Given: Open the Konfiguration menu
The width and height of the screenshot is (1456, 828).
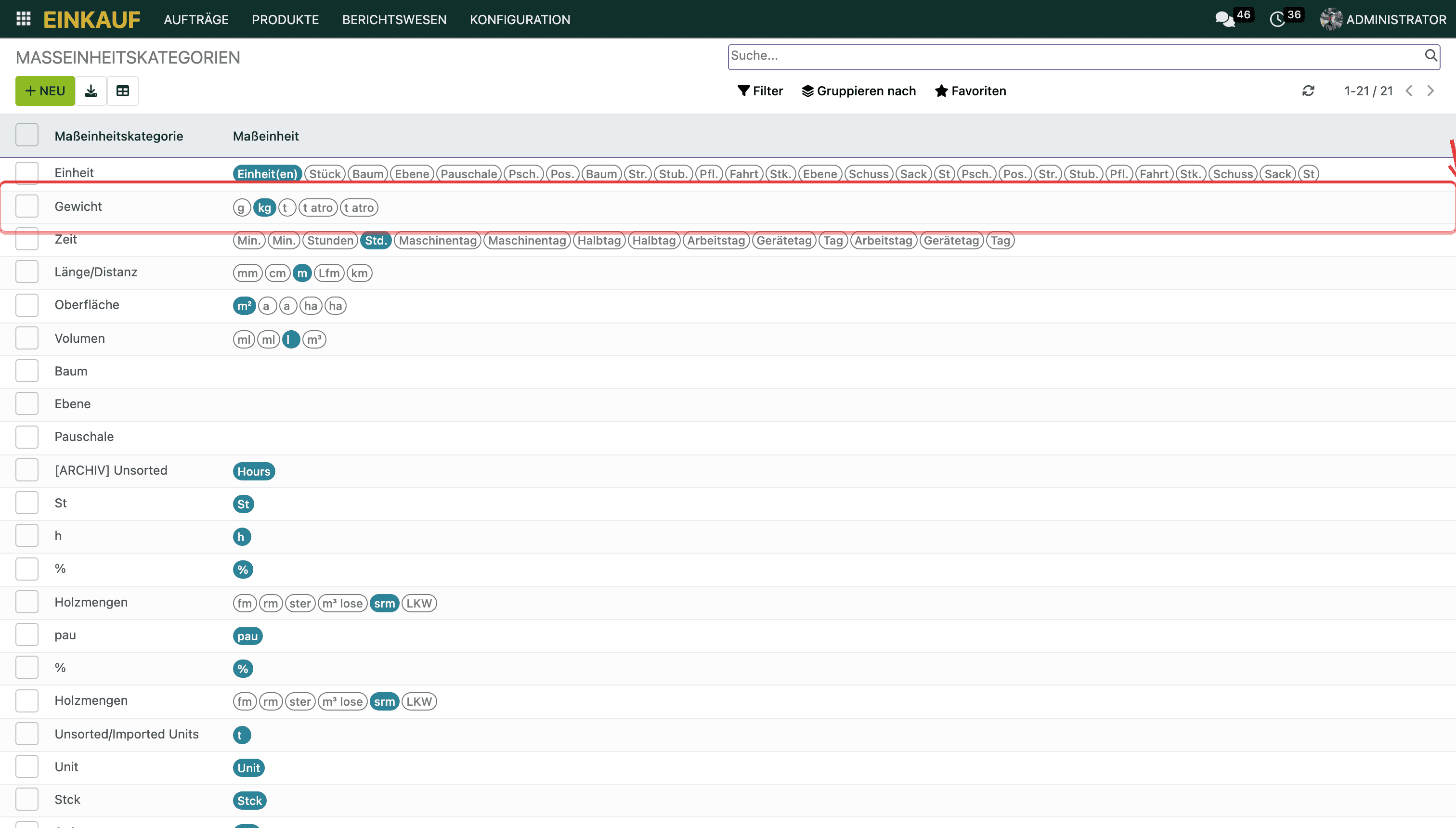Looking at the screenshot, I should (520, 19).
